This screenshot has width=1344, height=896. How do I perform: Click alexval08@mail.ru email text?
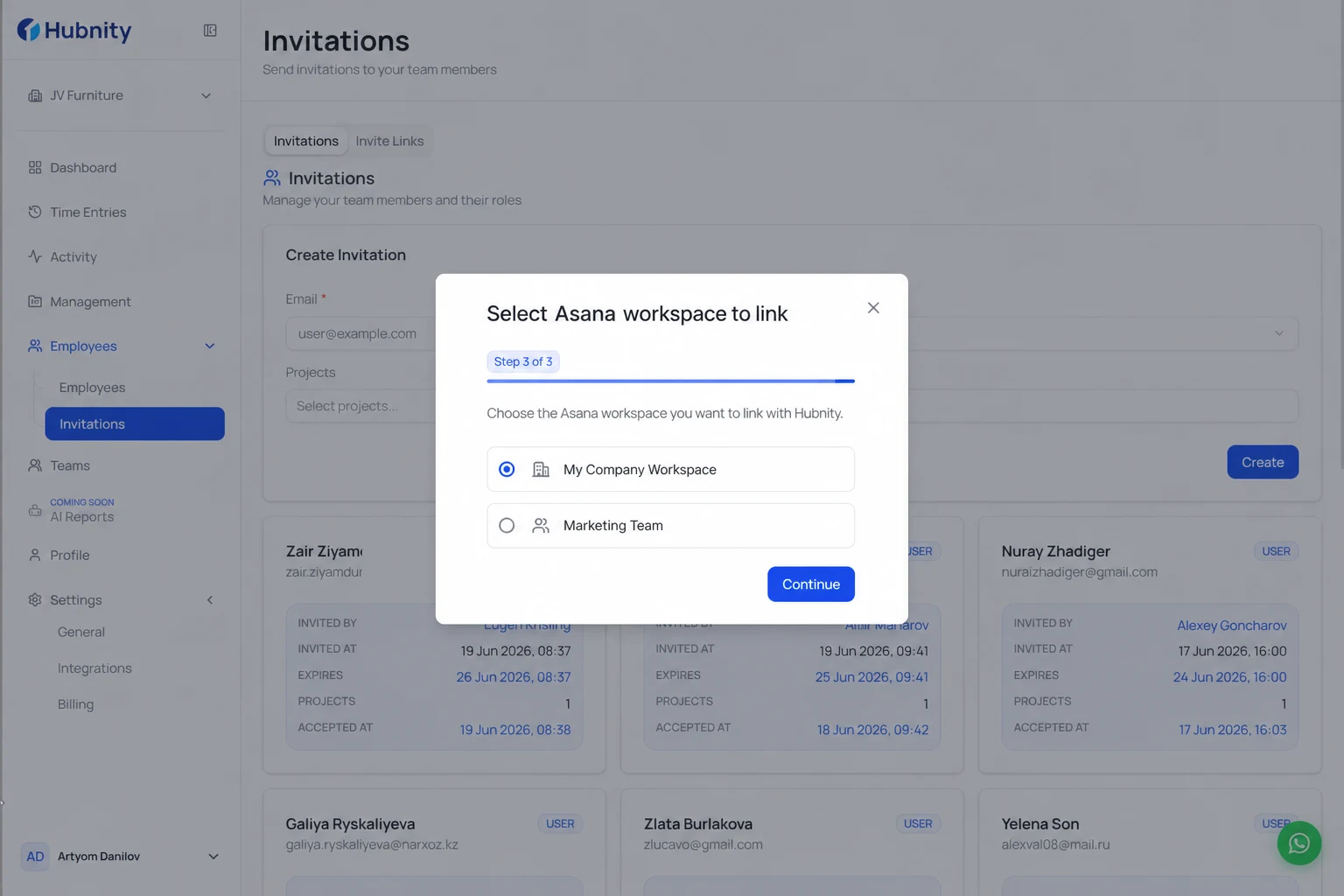pos(1056,844)
